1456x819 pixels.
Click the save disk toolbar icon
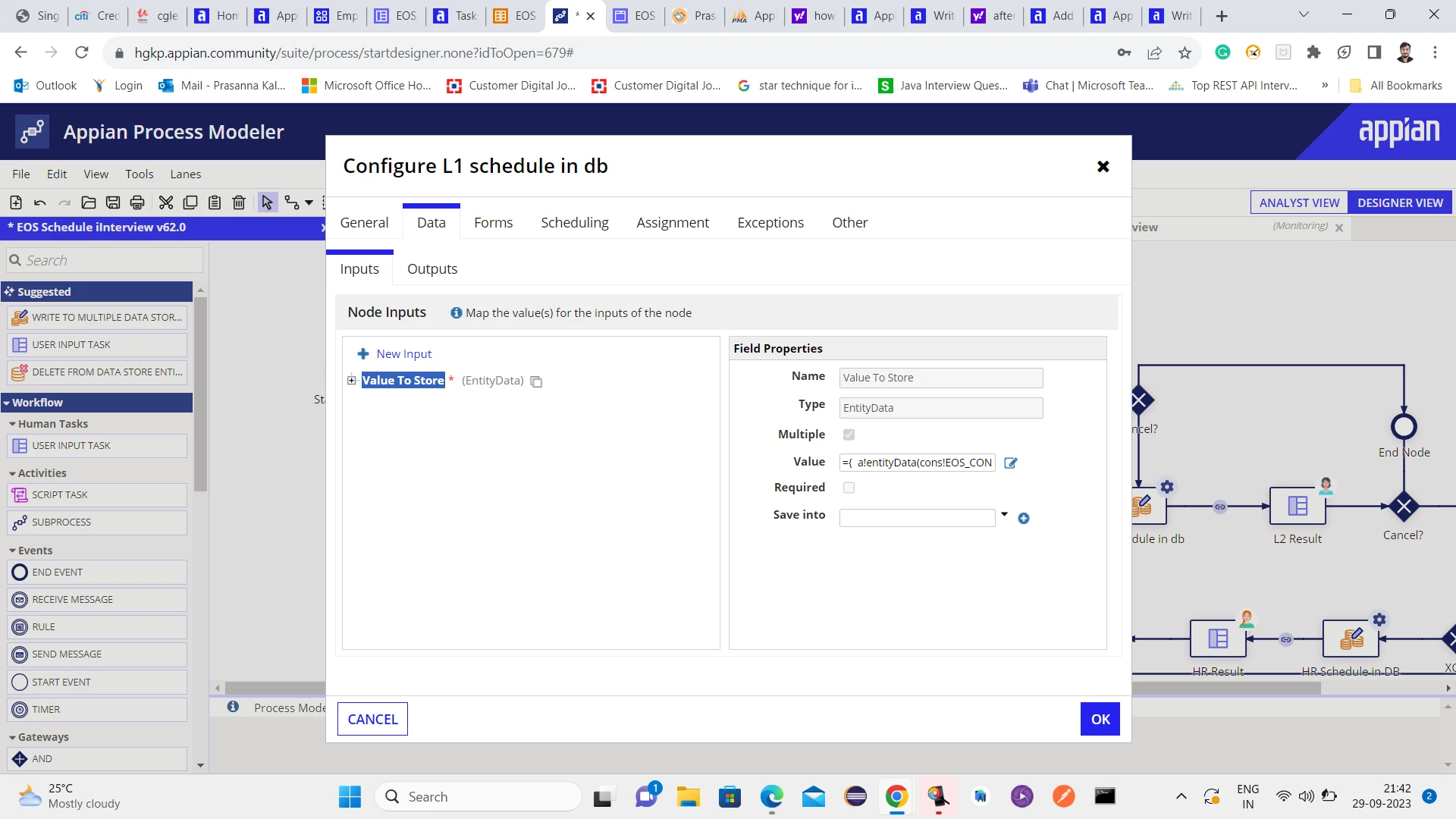(113, 202)
